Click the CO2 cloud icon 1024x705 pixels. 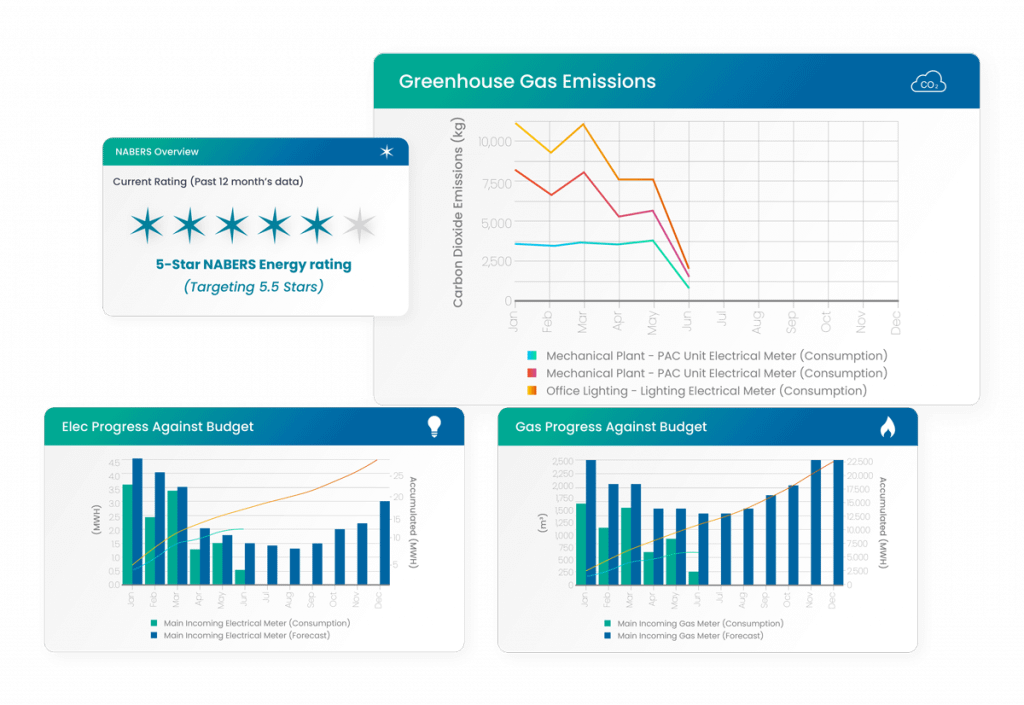click(928, 82)
